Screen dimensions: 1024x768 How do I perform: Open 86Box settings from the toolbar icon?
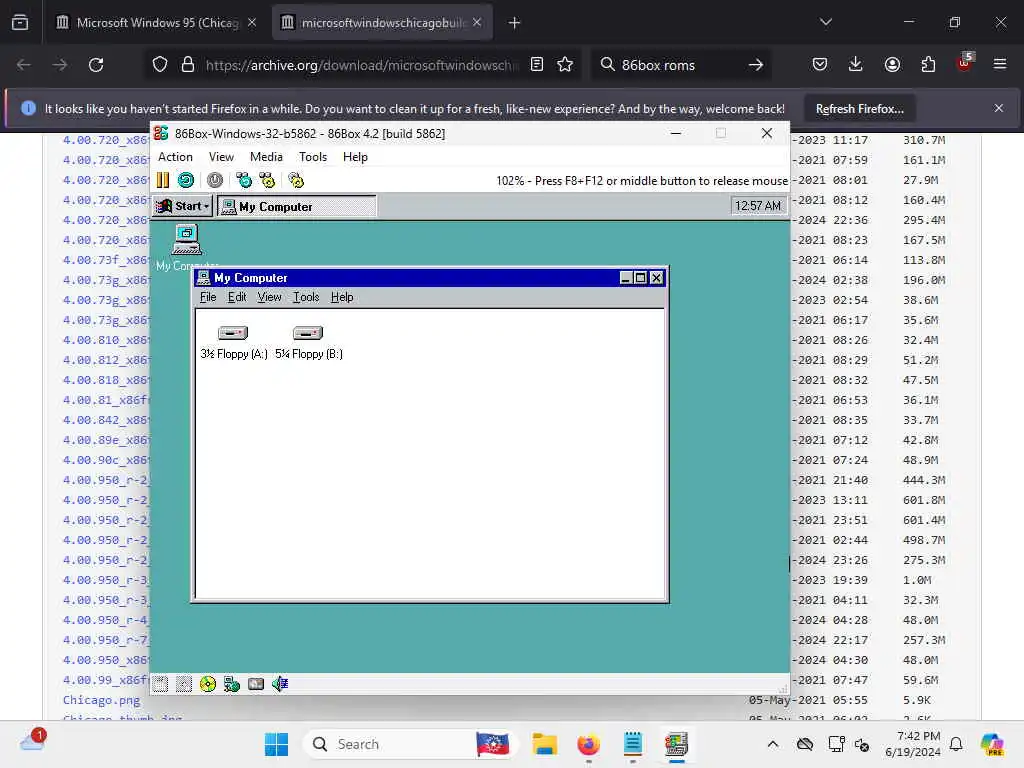(x=296, y=180)
